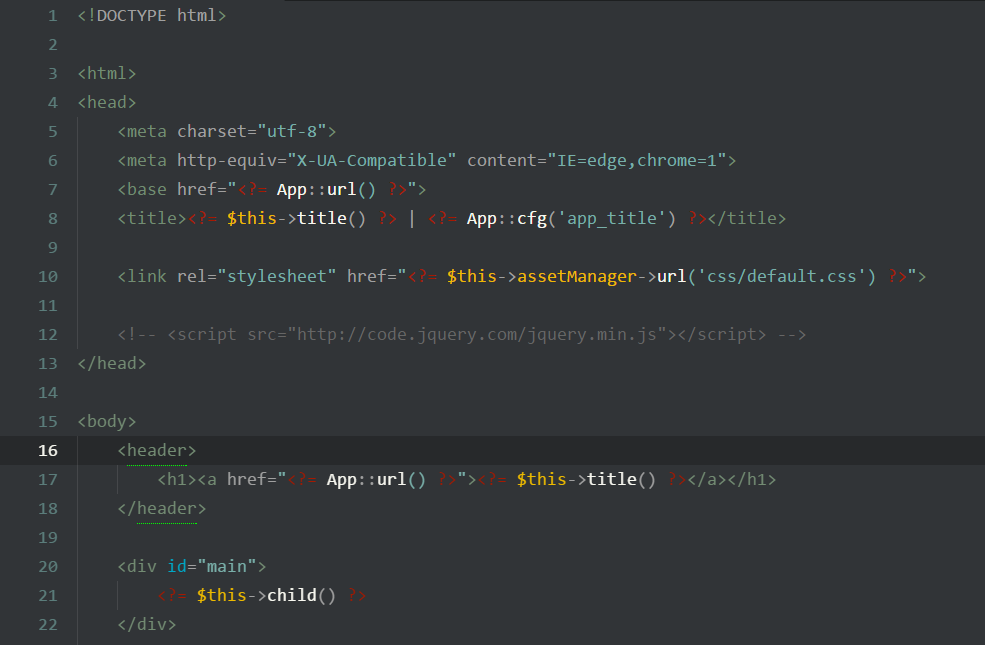
Task: Click $this on line 21
Action: [x=221, y=595]
